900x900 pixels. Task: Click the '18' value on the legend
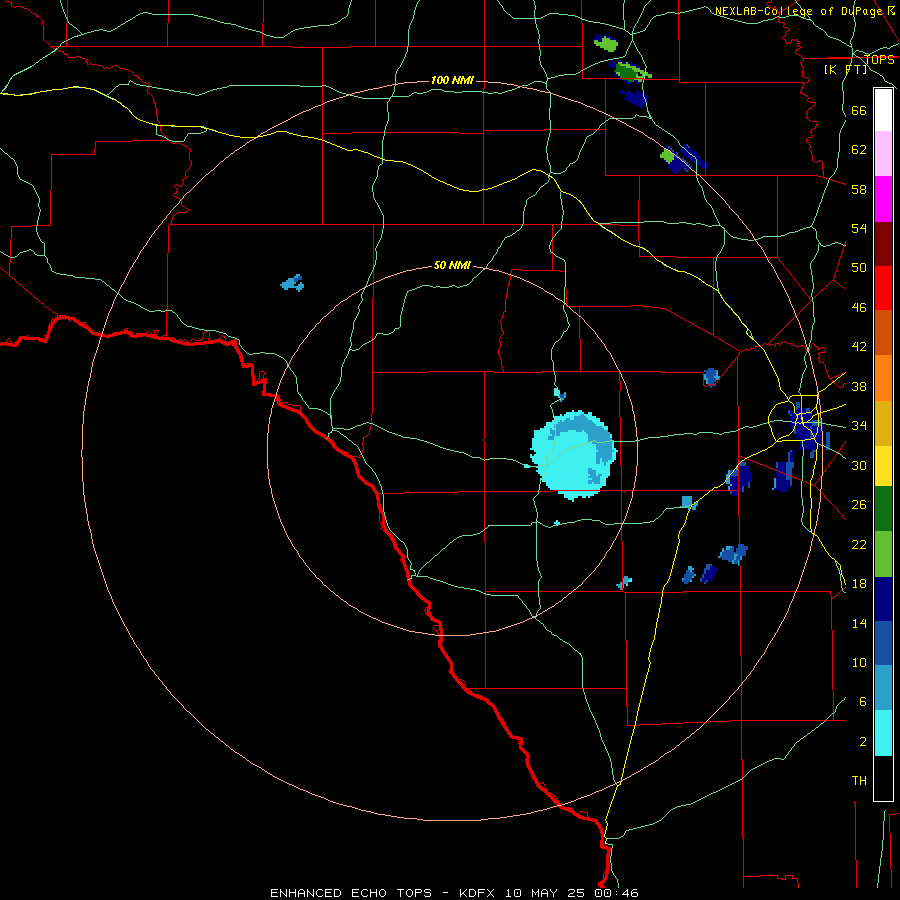[x=859, y=584]
